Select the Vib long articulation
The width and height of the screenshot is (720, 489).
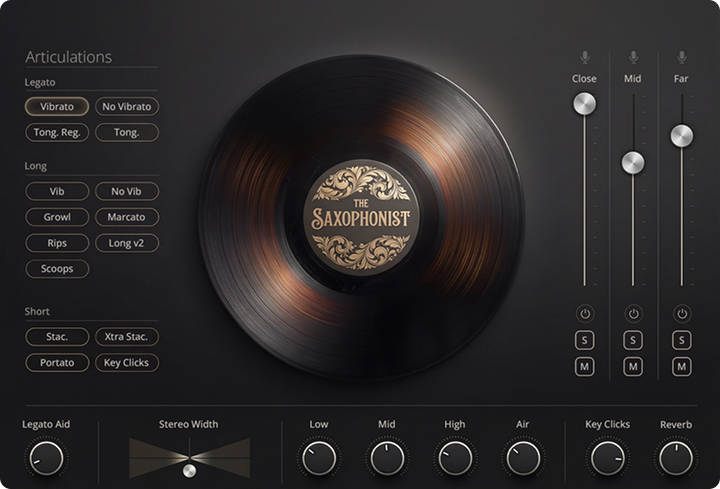tap(57, 191)
